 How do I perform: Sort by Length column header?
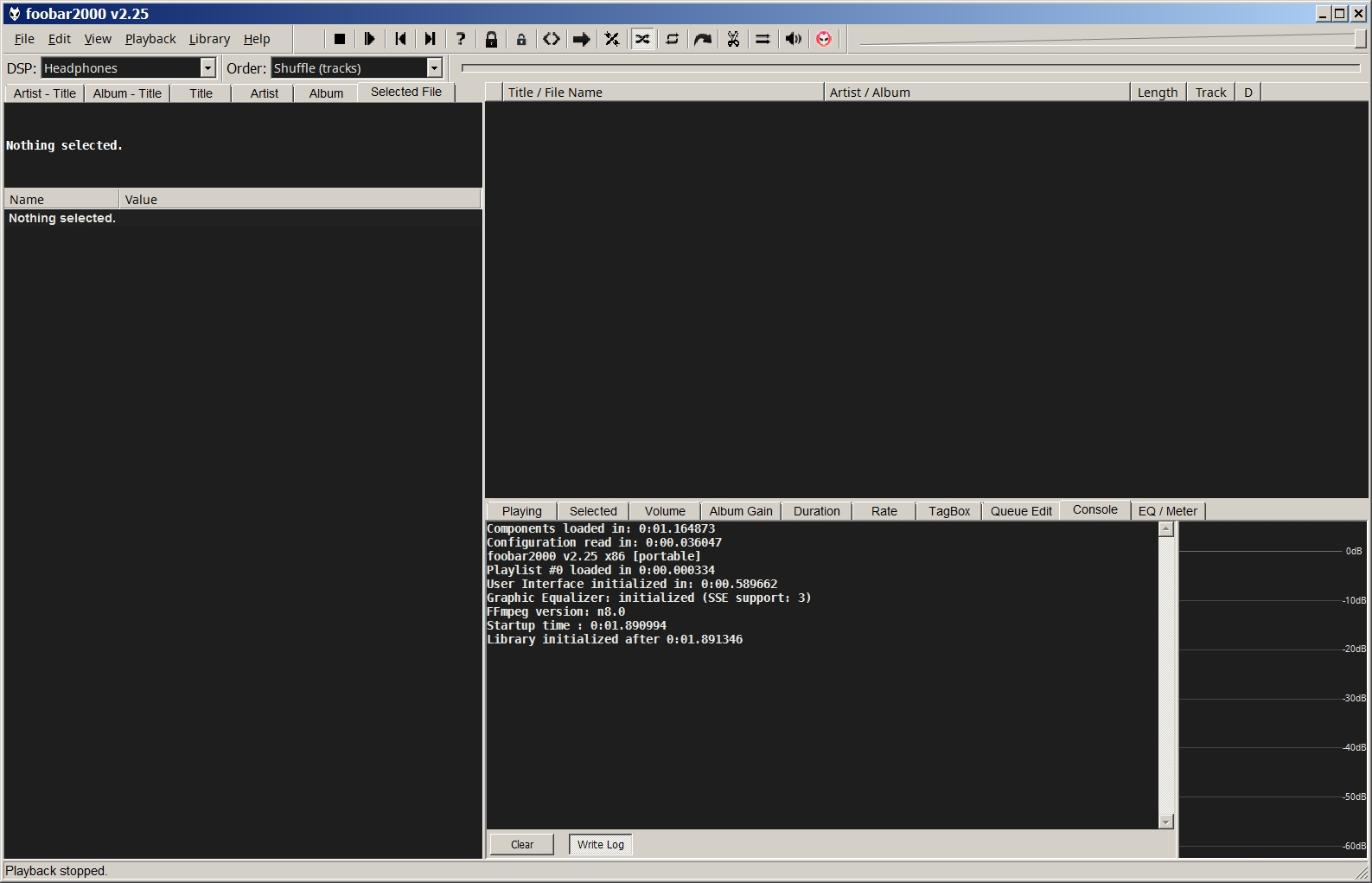click(x=1158, y=93)
